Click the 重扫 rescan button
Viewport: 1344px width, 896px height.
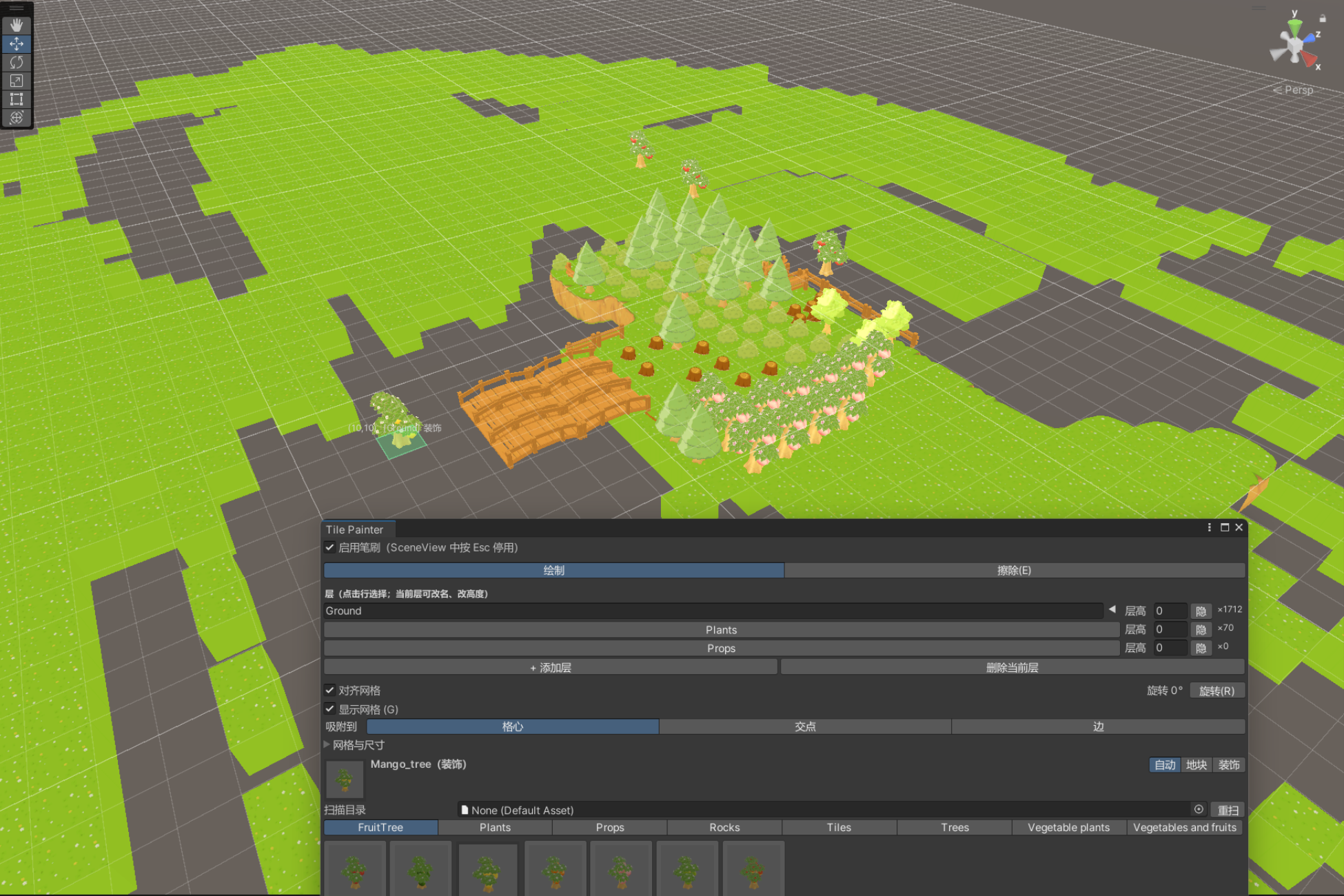[1228, 810]
